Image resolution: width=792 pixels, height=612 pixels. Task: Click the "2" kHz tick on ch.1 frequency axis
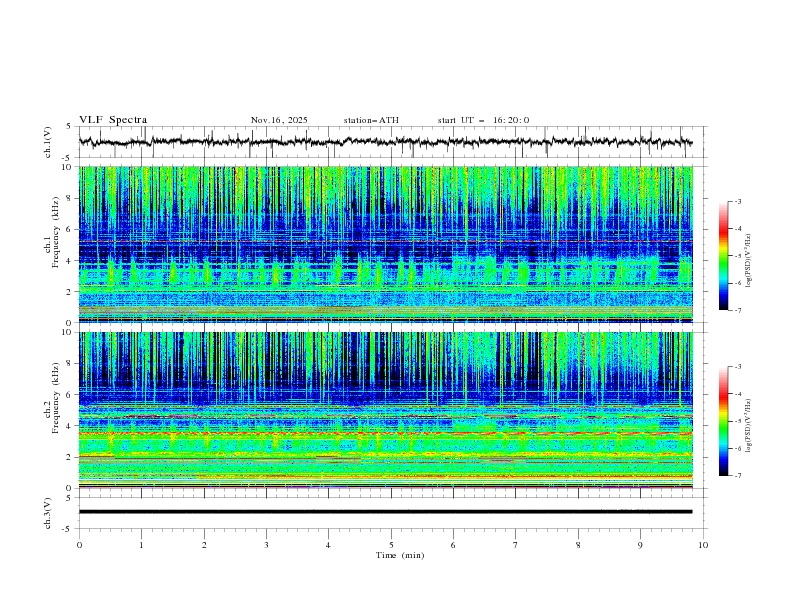(x=69, y=291)
